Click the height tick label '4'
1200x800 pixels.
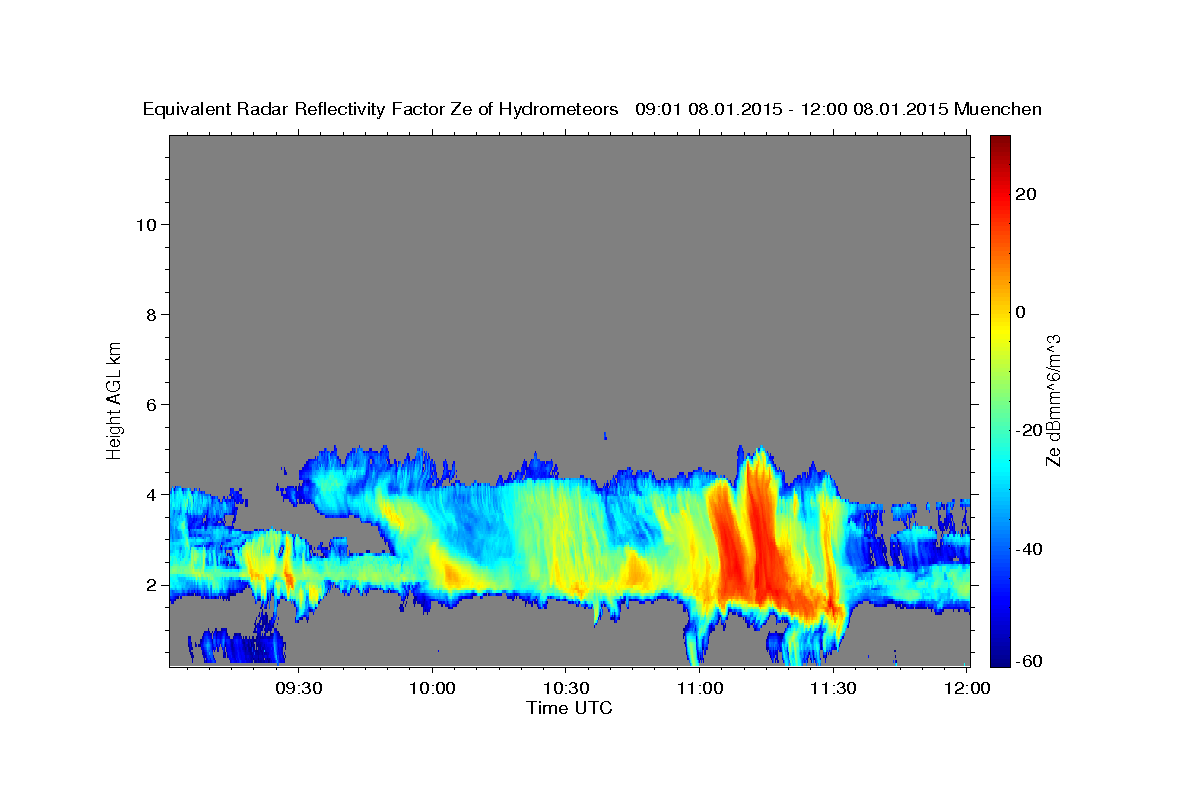pyautogui.click(x=151, y=494)
